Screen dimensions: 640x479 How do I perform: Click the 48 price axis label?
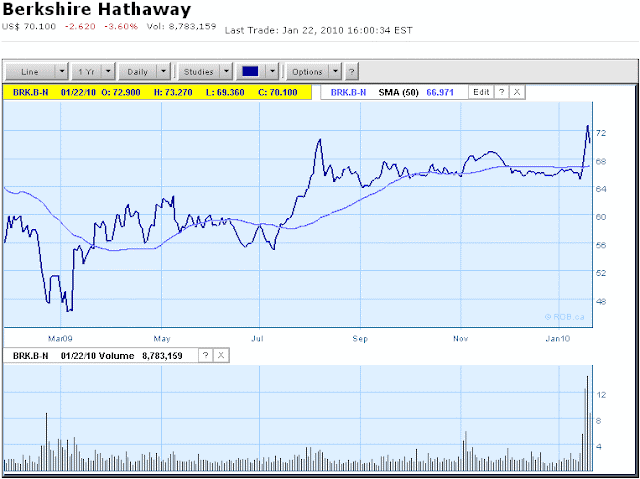pos(601,302)
